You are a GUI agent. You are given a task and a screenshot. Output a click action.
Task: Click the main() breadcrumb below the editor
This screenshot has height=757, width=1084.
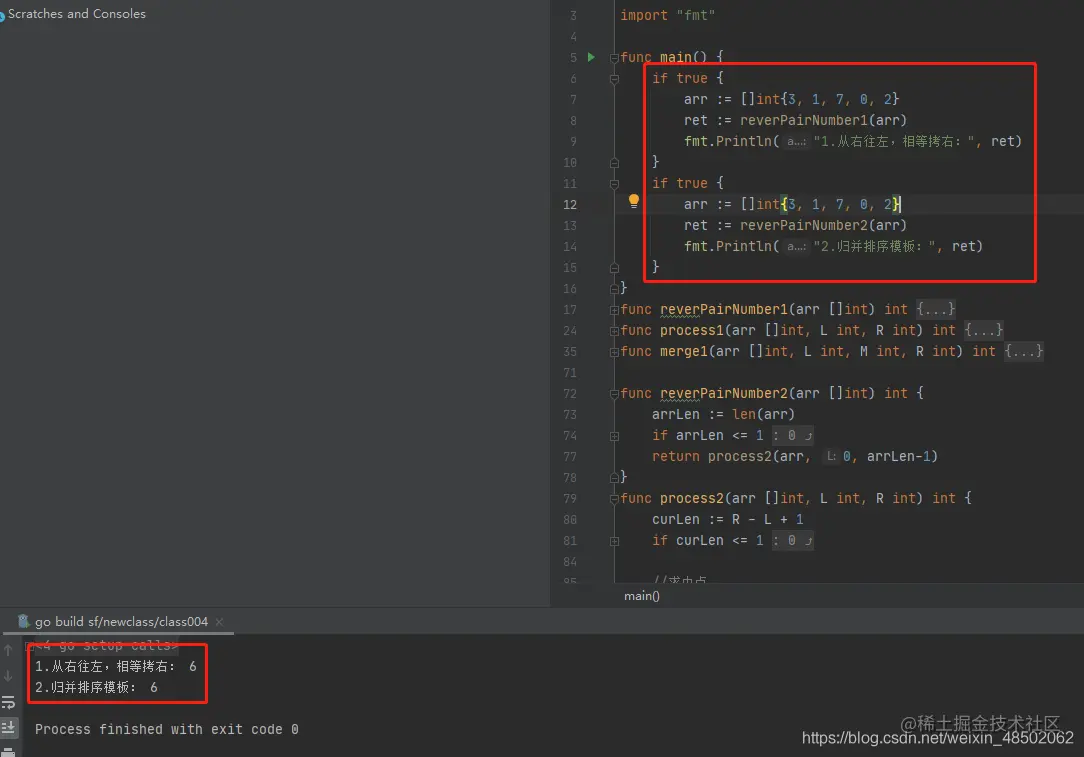(x=642, y=596)
